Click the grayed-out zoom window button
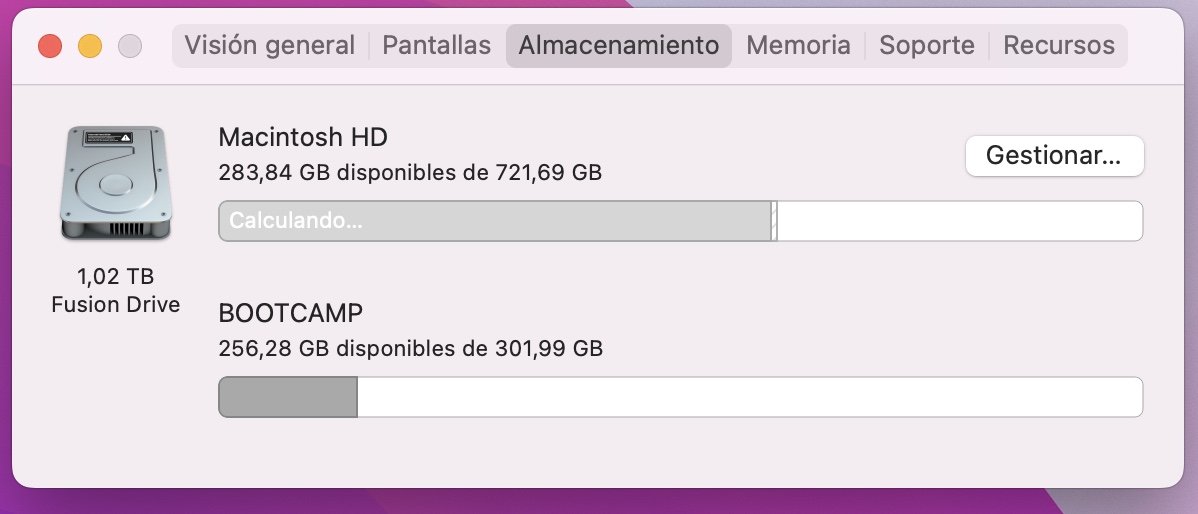1198x514 pixels. [x=130, y=46]
